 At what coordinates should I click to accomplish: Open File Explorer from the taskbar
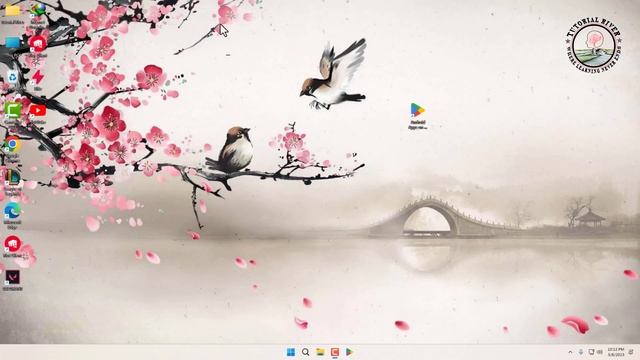pyautogui.click(x=320, y=352)
